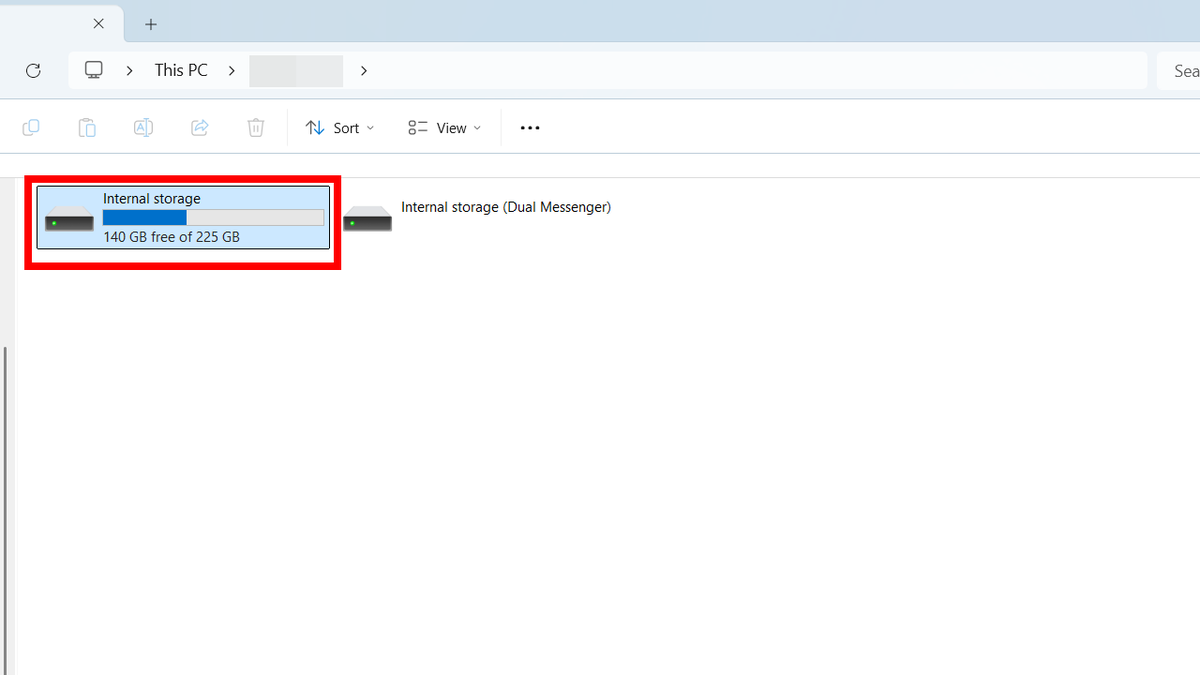Open the See more ellipsis menu
The image size is (1200, 675).
click(x=530, y=128)
